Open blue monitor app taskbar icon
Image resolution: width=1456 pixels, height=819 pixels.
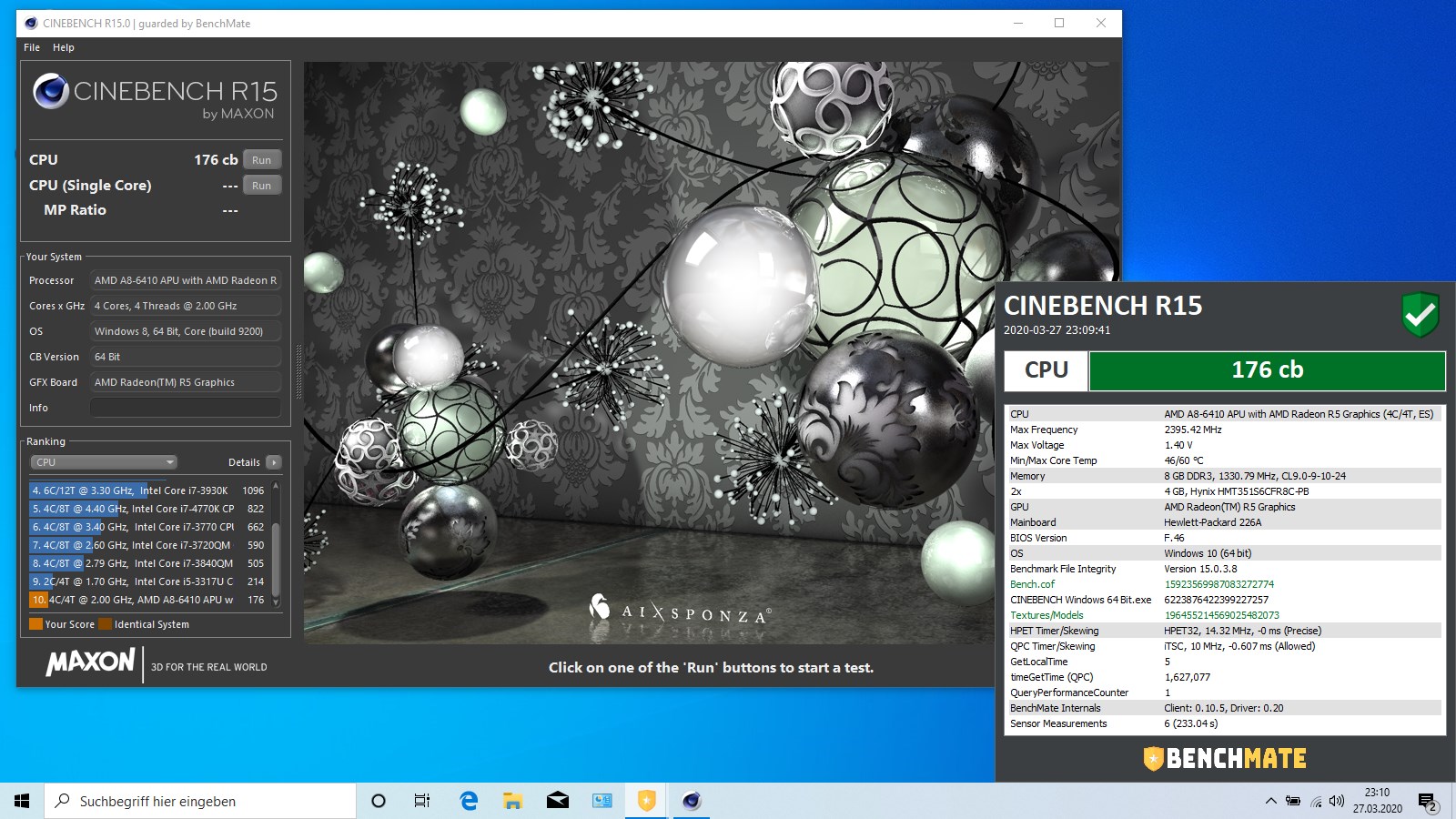(602, 801)
